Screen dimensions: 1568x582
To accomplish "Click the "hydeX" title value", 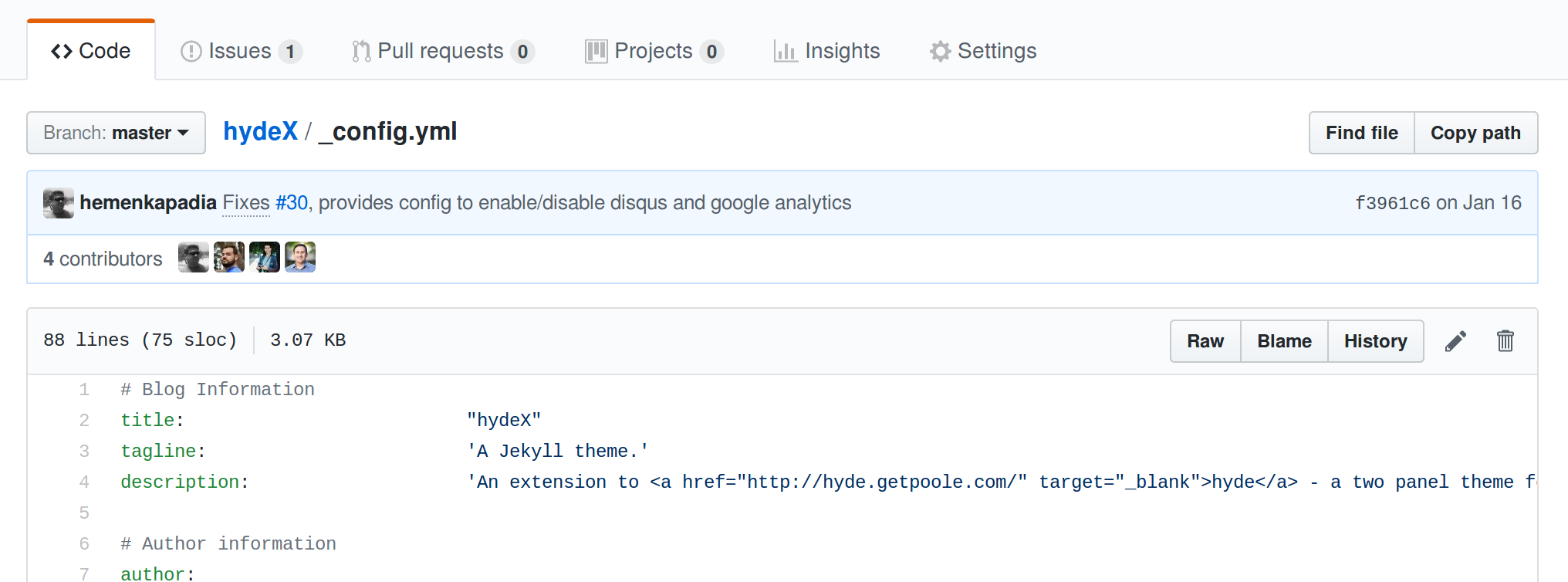I will [504, 420].
